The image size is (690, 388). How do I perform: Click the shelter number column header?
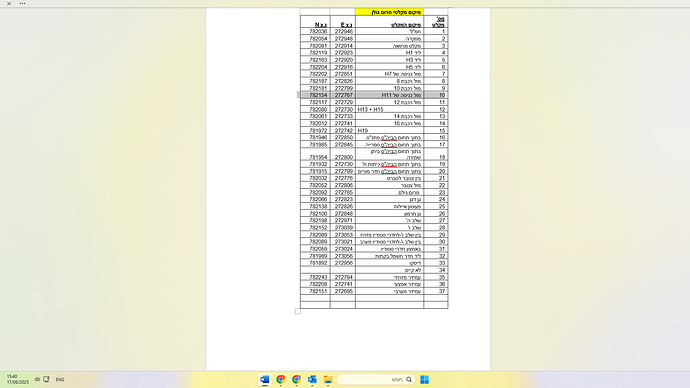pyautogui.click(x=436, y=22)
